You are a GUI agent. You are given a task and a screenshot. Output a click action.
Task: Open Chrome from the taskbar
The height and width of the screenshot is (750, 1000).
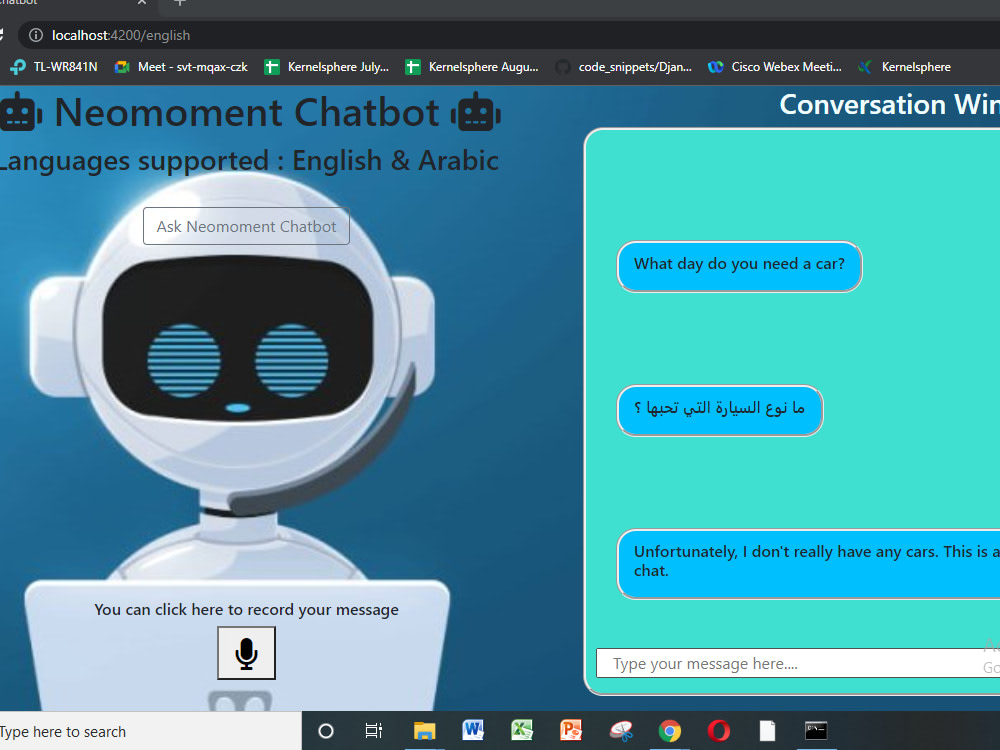pyautogui.click(x=669, y=731)
